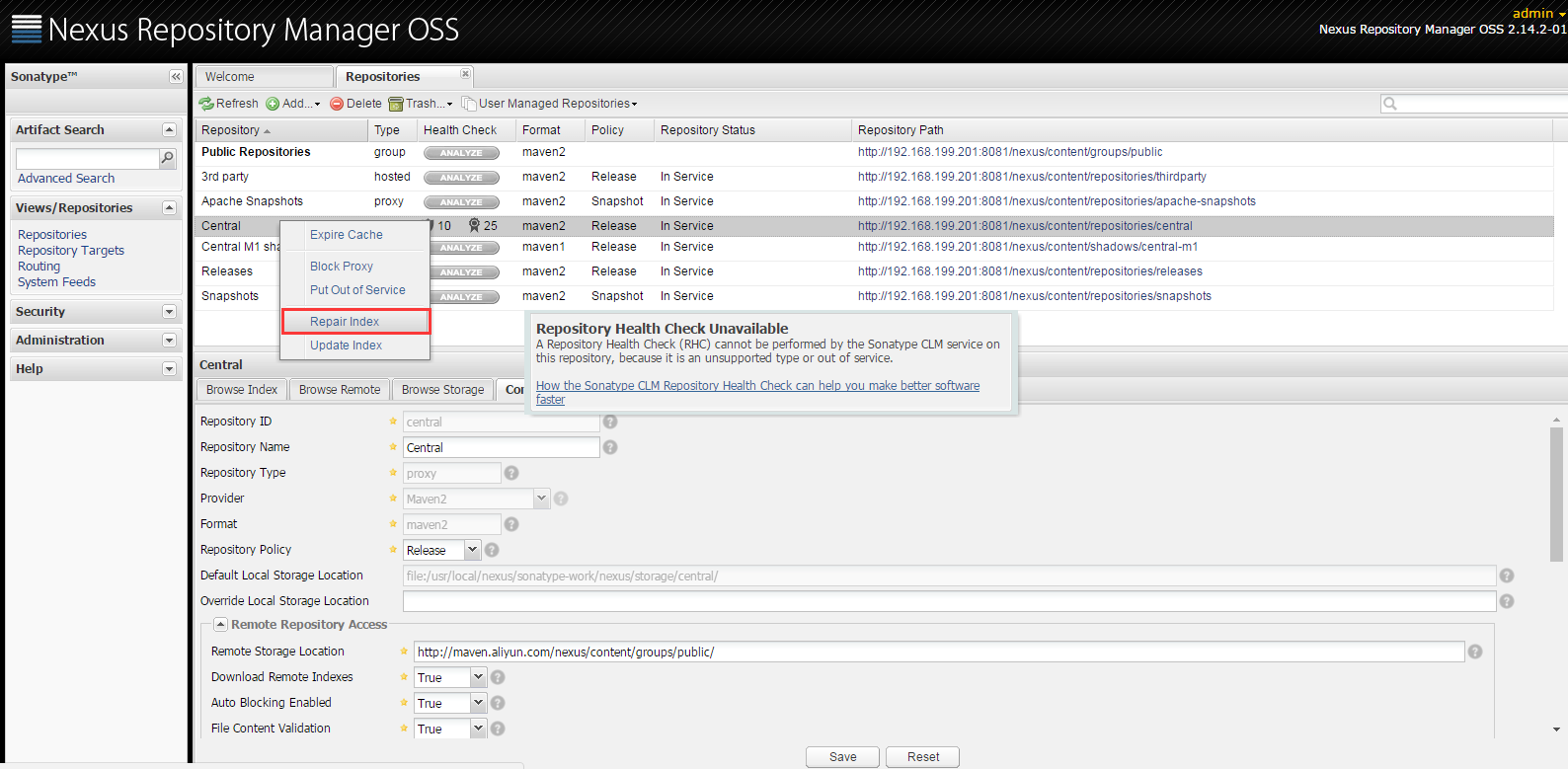Screen dimensions: 1568x769
Task: Select Block Proxy from context menu
Action: click(x=354, y=267)
